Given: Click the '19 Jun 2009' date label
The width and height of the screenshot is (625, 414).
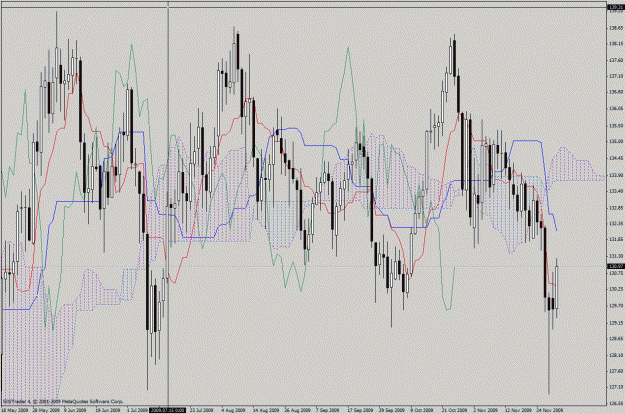Looking at the screenshot, I should click(109, 410).
